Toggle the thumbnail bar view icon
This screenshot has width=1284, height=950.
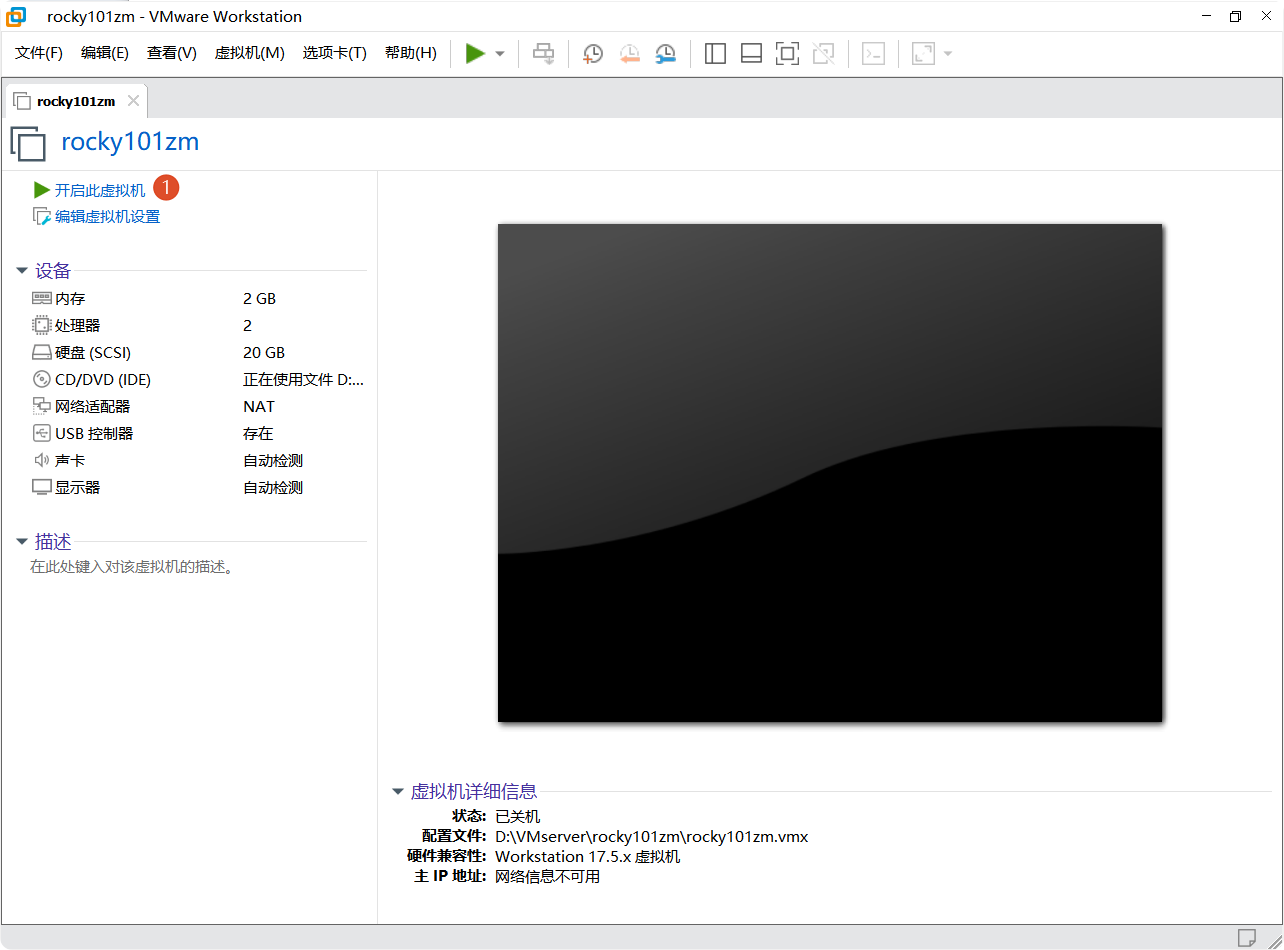(x=751, y=54)
